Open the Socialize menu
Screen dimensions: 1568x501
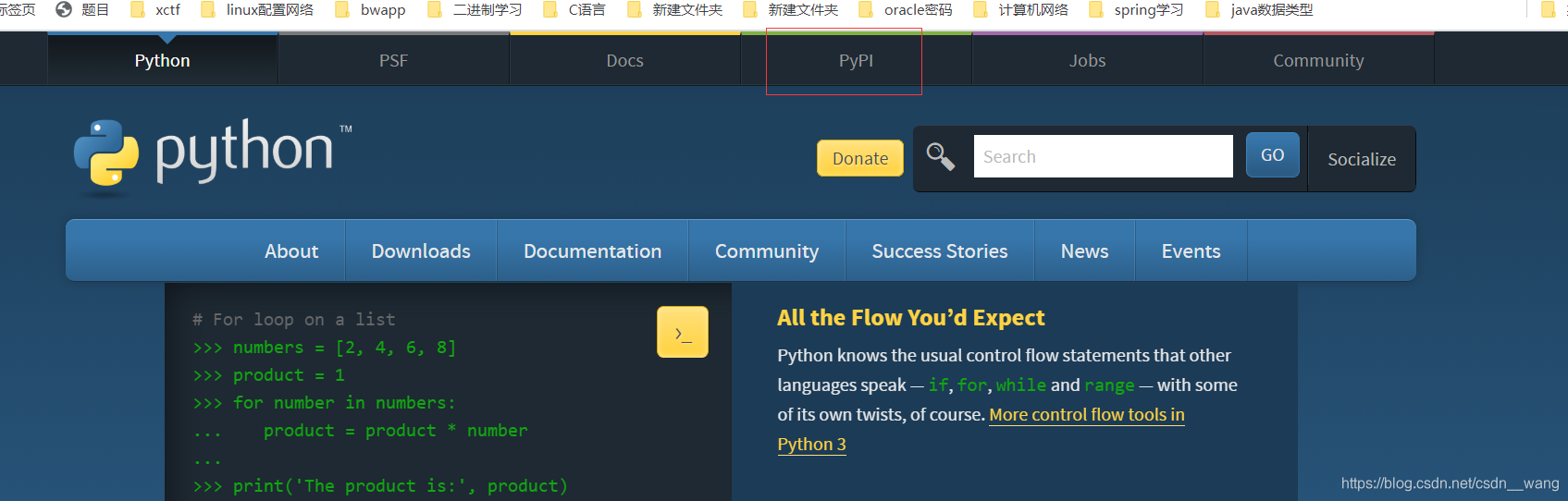point(1362,159)
